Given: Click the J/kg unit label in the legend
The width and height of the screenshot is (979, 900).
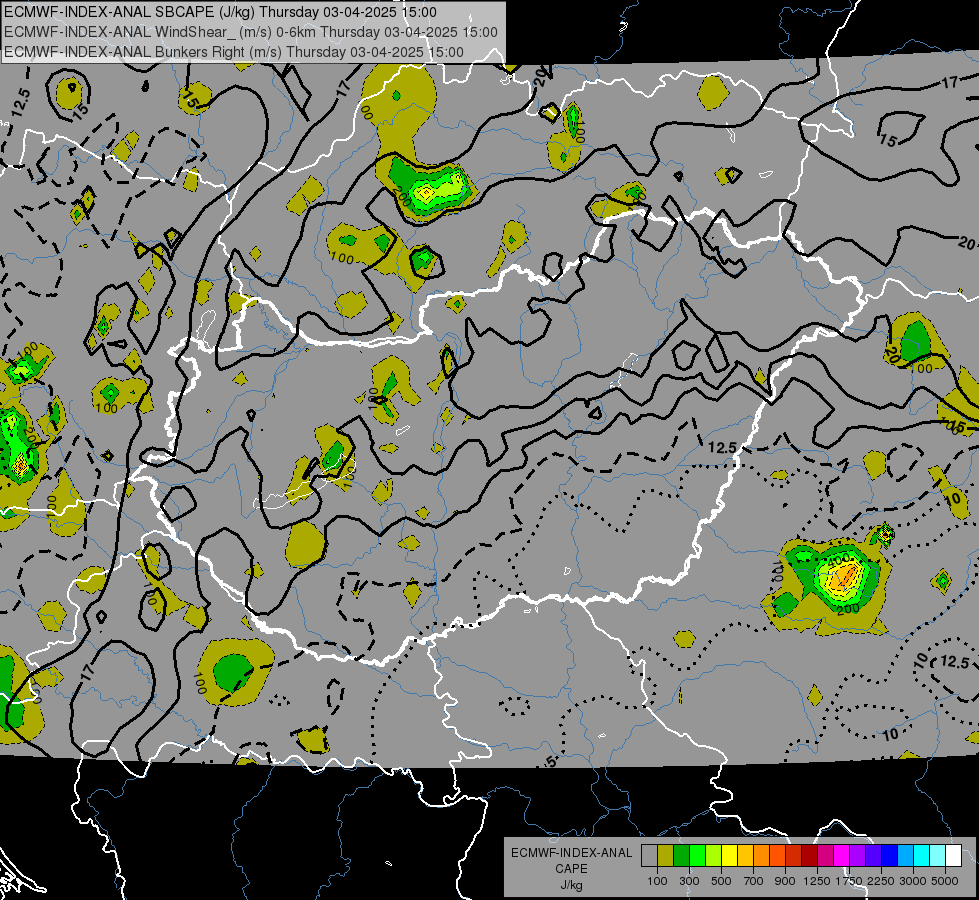Looking at the screenshot, I should [571, 885].
